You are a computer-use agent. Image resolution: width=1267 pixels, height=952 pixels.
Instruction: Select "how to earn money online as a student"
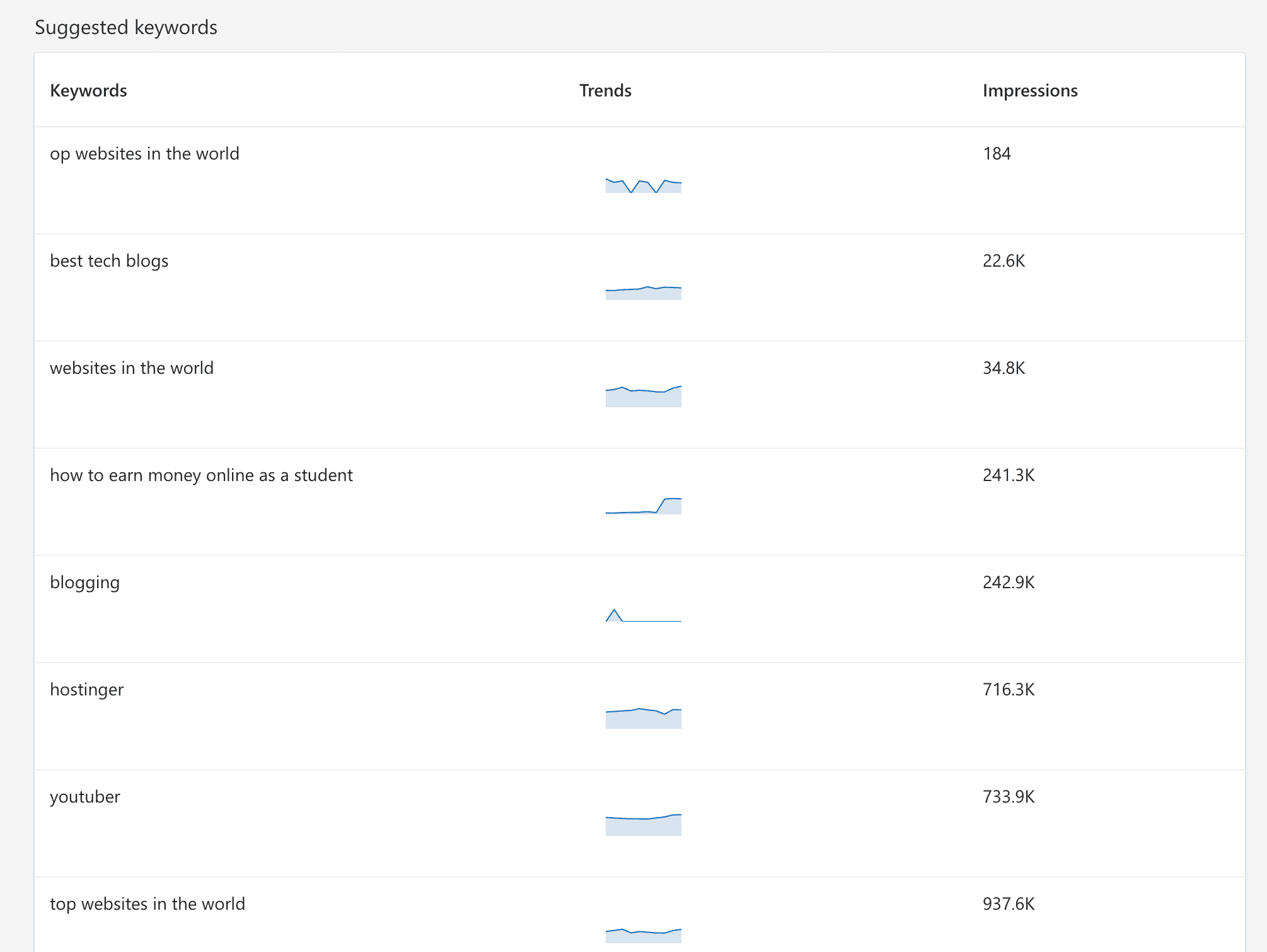pos(202,475)
